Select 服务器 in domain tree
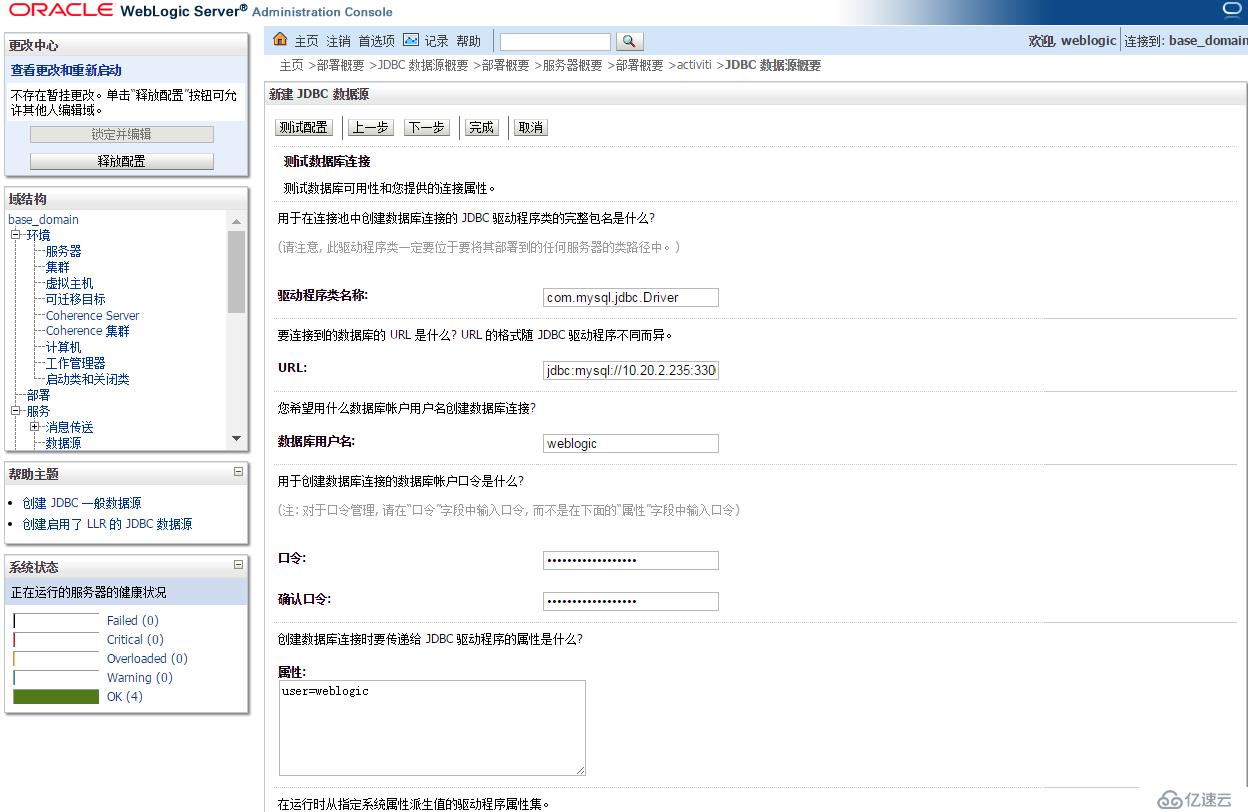 point(64,251)
